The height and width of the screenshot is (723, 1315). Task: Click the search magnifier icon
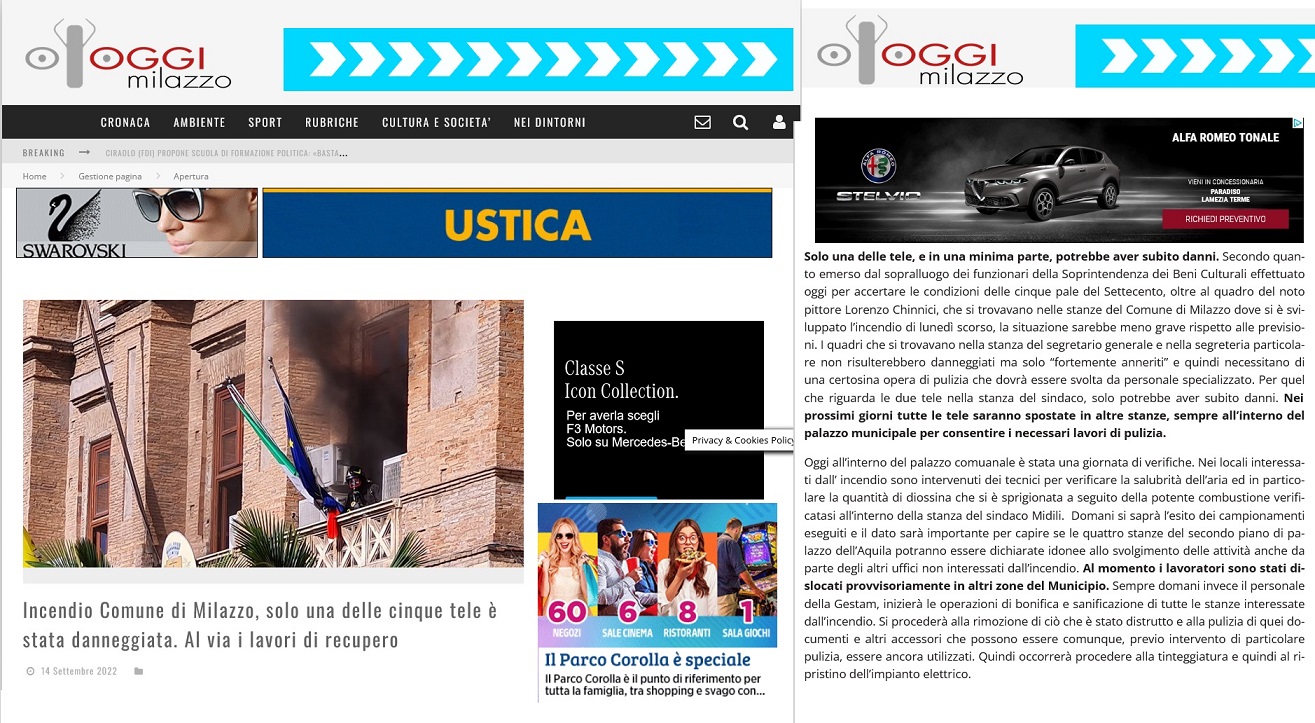tap(740, 122)
